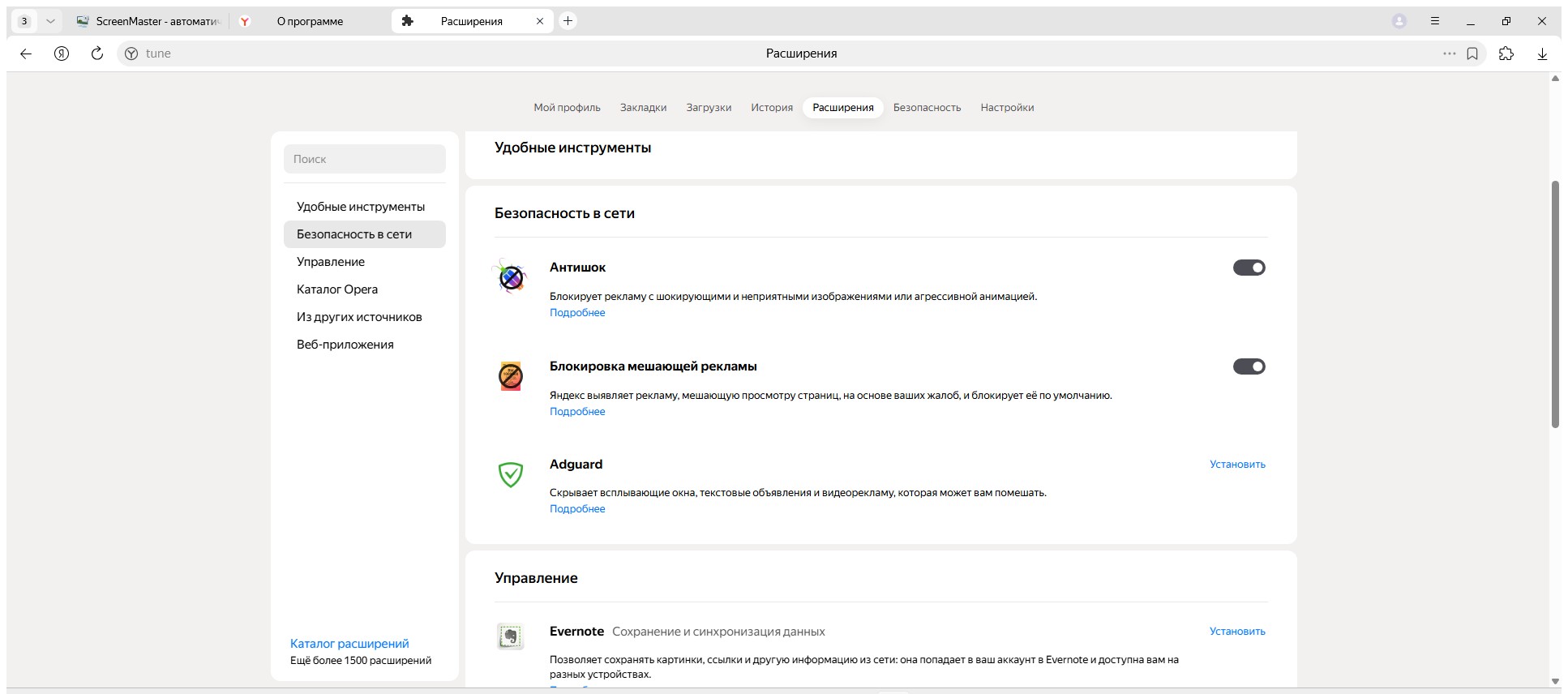Screen dimensions: 1568x694
Task: Open История section
Action: (x=772, y=107)
